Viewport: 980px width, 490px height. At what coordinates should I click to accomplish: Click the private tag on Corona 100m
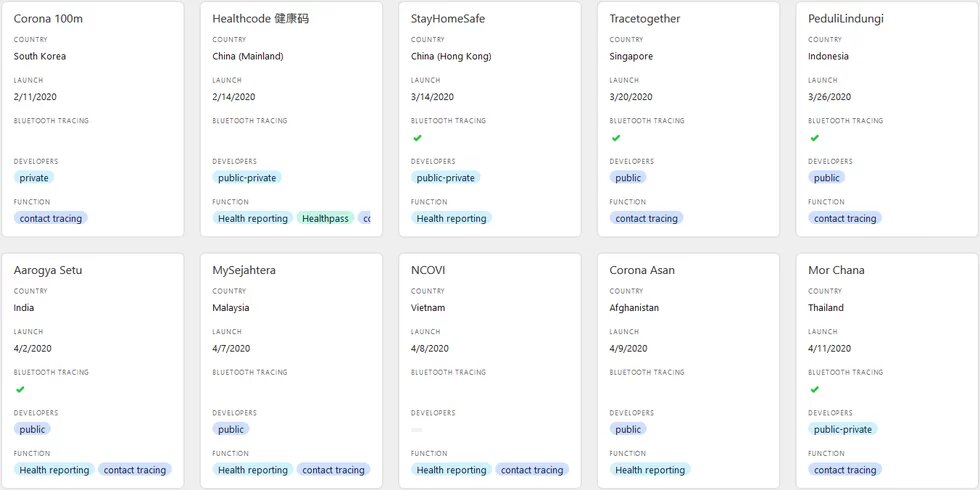click(34, 178)
